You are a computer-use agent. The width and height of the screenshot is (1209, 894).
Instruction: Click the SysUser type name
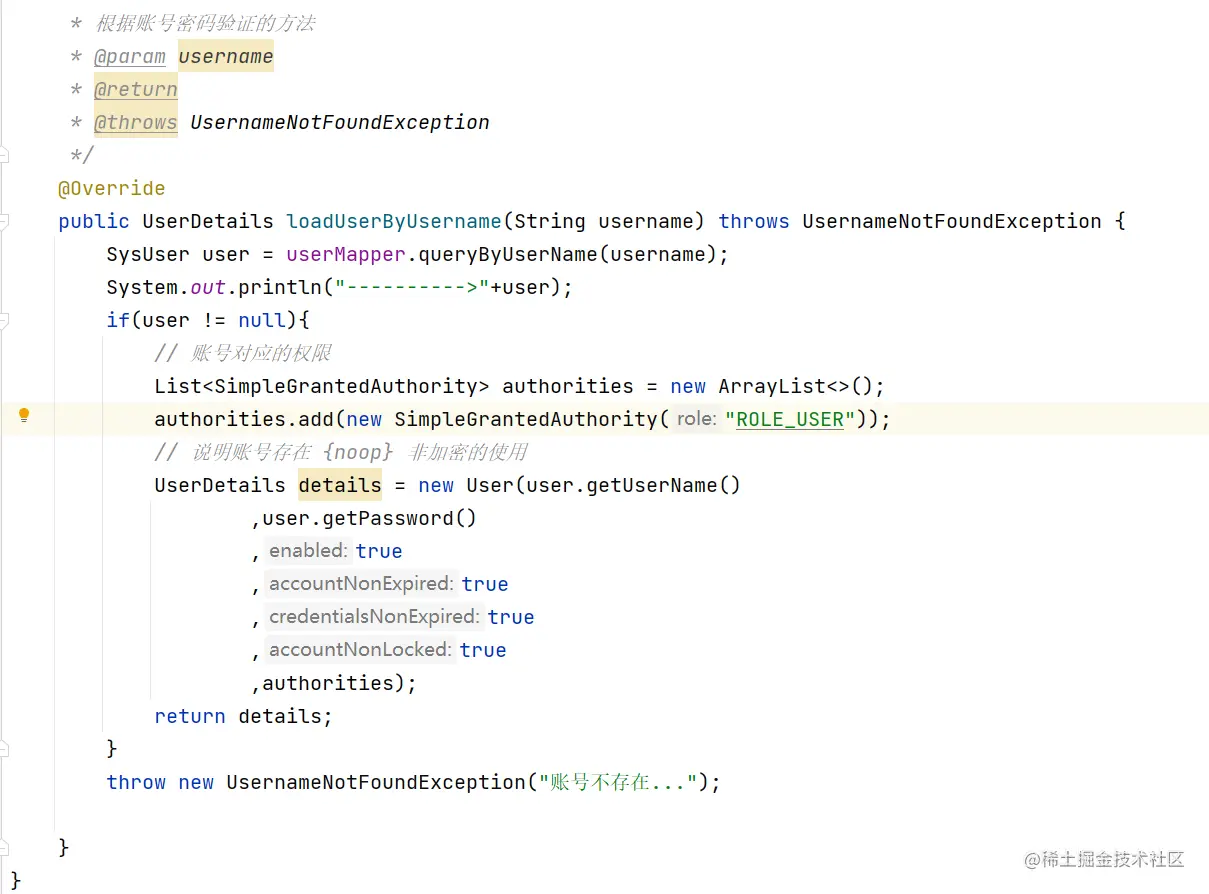point(148,254)
